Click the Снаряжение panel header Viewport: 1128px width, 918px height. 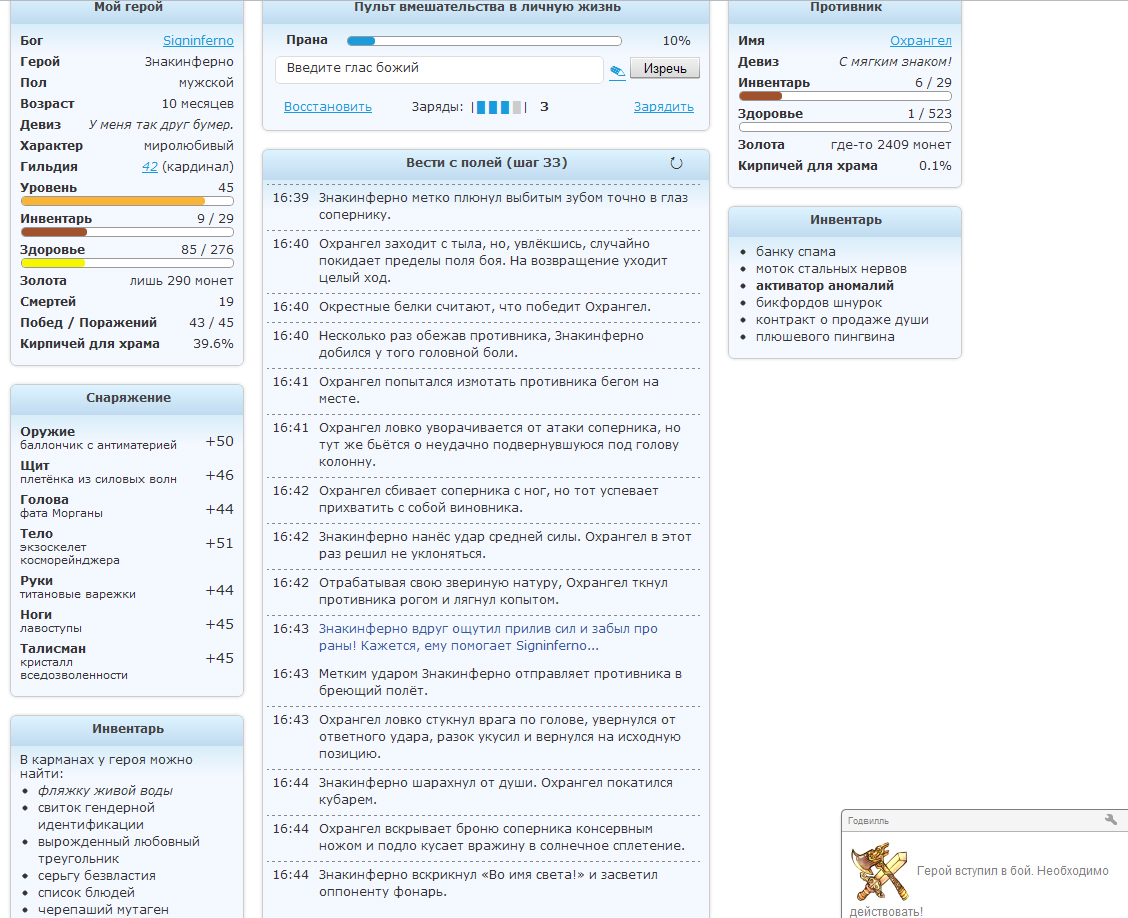coord(127,398)
